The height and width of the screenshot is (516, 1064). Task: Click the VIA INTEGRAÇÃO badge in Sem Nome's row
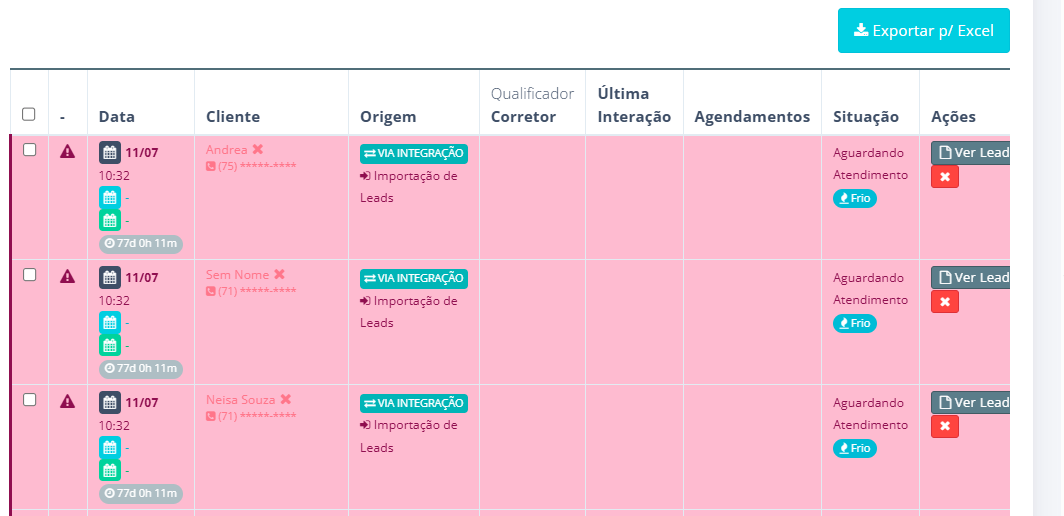click(414, 278)
